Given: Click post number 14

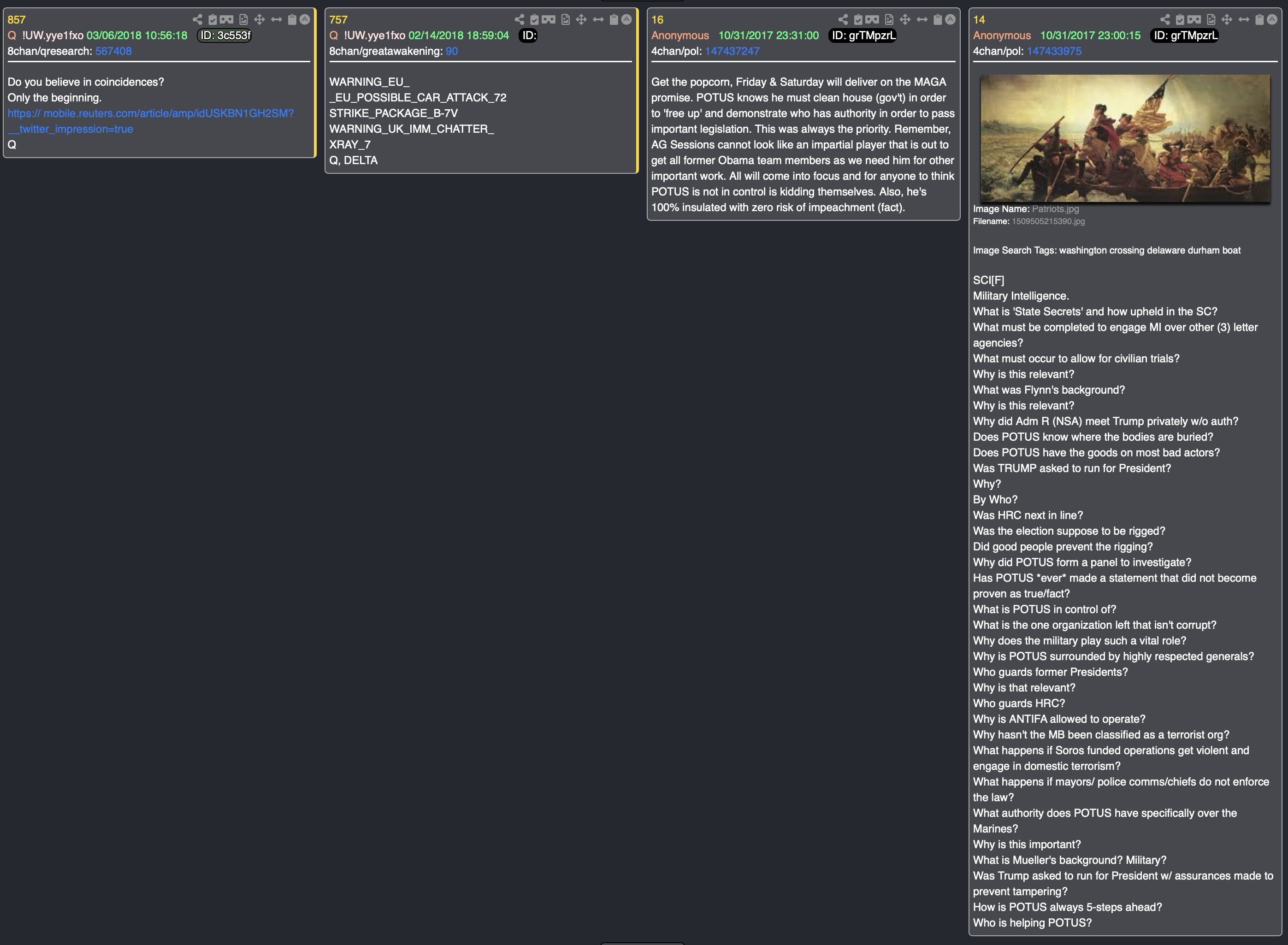Looking at the screenshot, I should tap(979, 19).
